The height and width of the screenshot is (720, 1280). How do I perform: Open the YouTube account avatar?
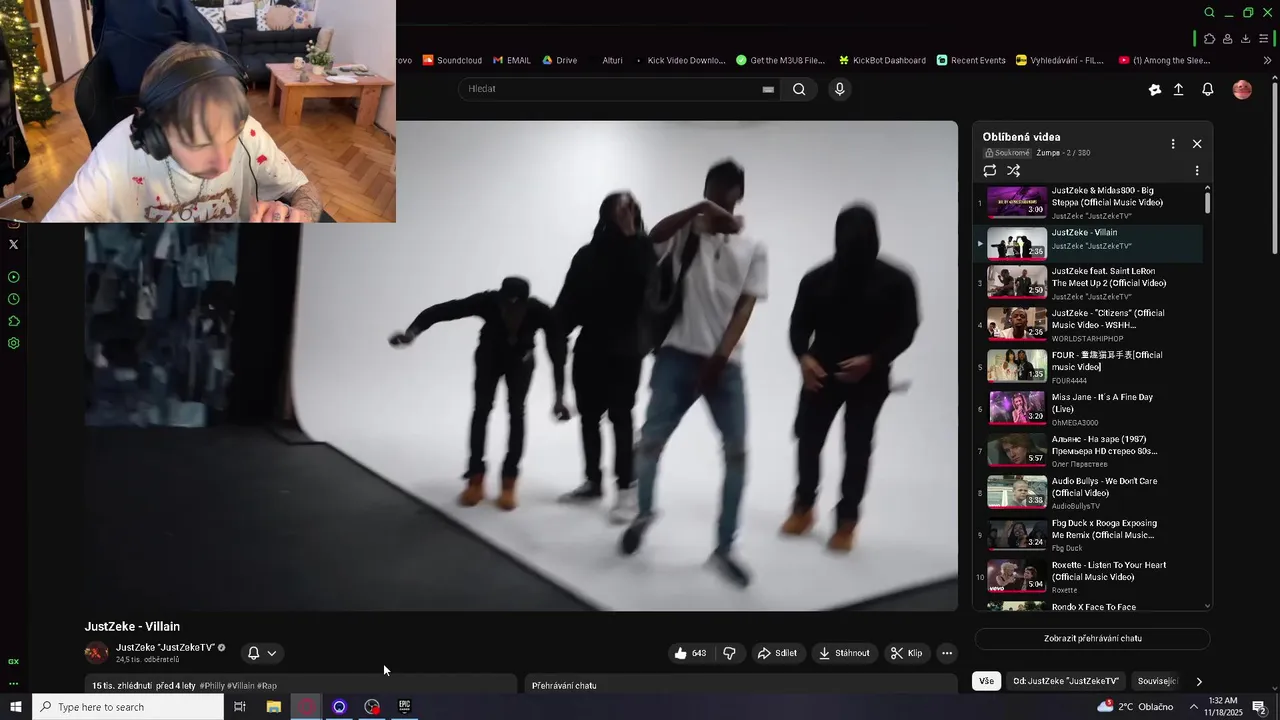click(1242, 89)
